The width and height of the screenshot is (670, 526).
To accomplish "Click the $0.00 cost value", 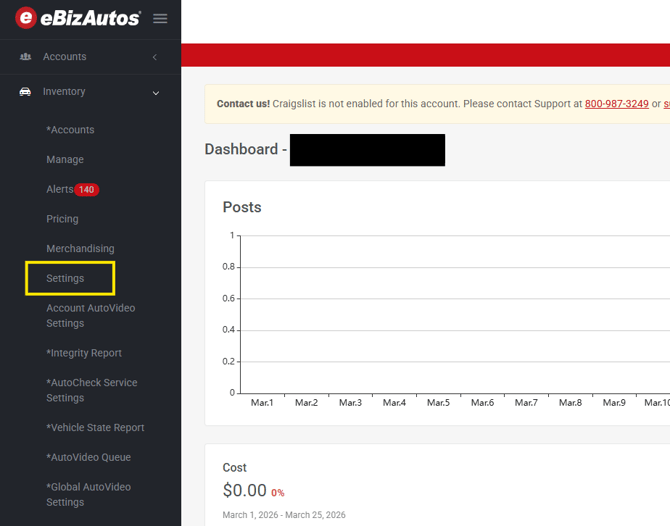I will pyautogui.click(x=245, y=490).
